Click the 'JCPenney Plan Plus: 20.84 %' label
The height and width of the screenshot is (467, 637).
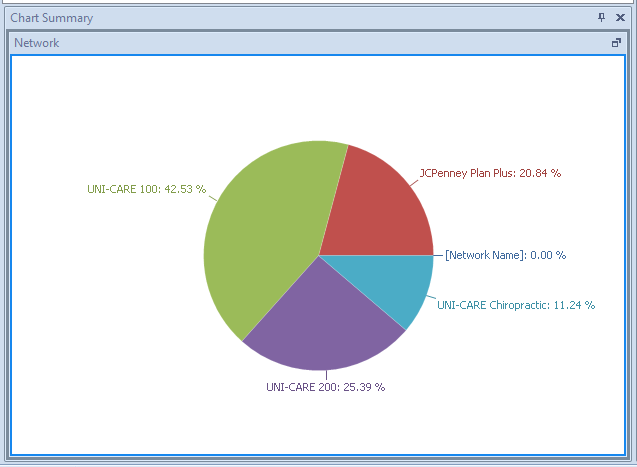tap(490, 173)
